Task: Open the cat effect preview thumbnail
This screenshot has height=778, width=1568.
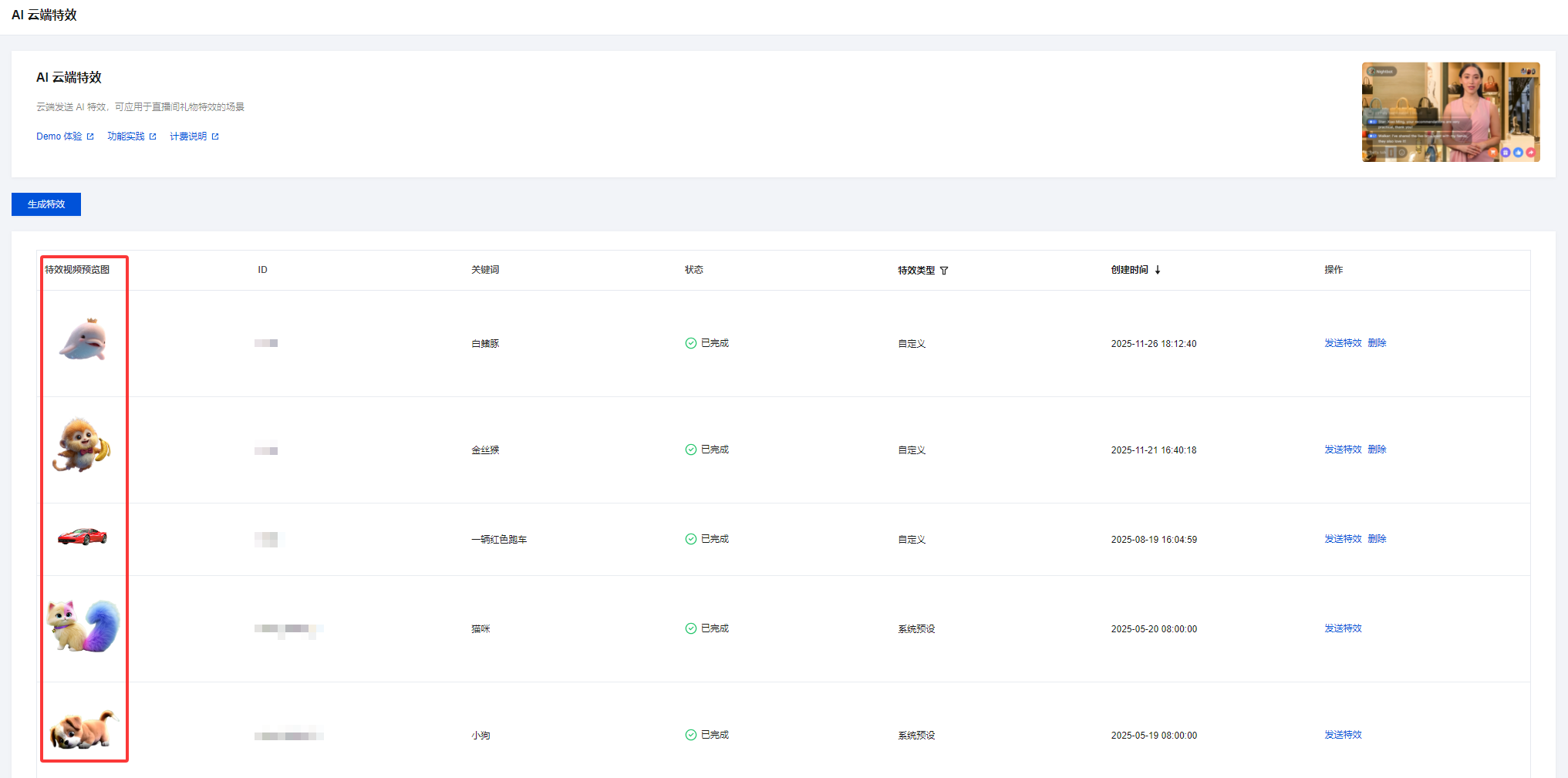Action: (83, 625)
